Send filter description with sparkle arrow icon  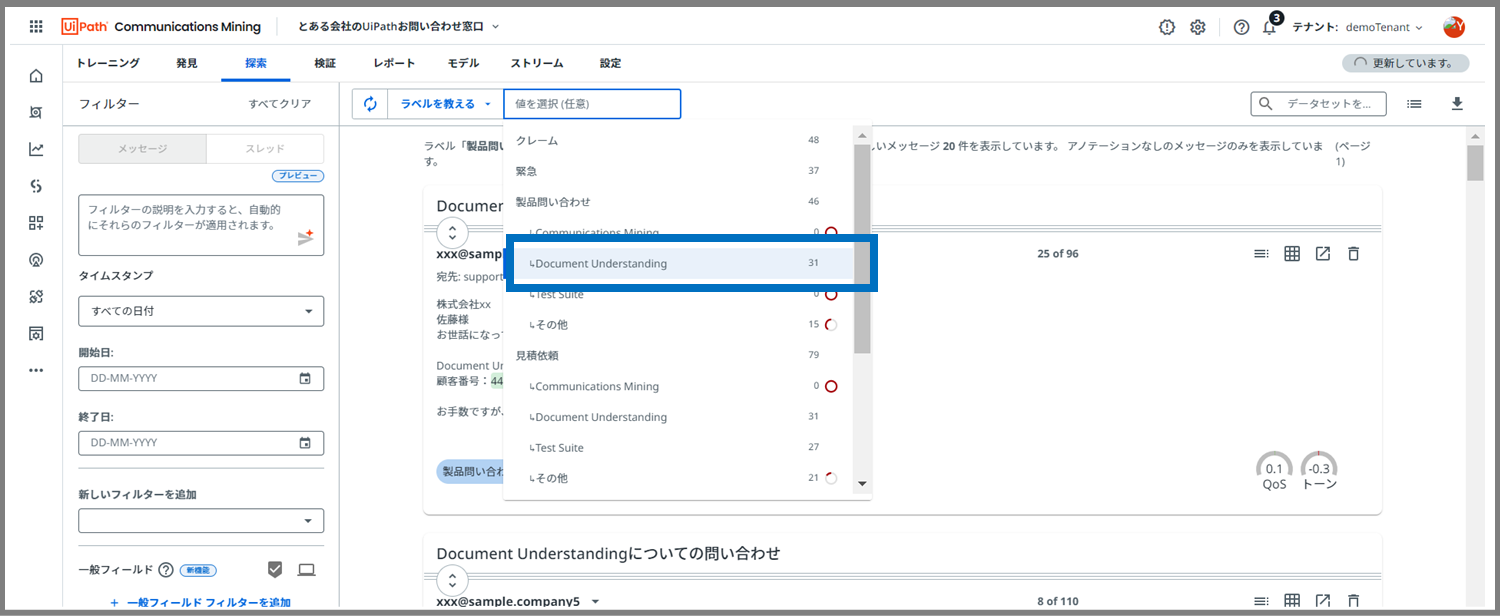tap(306, 237)
